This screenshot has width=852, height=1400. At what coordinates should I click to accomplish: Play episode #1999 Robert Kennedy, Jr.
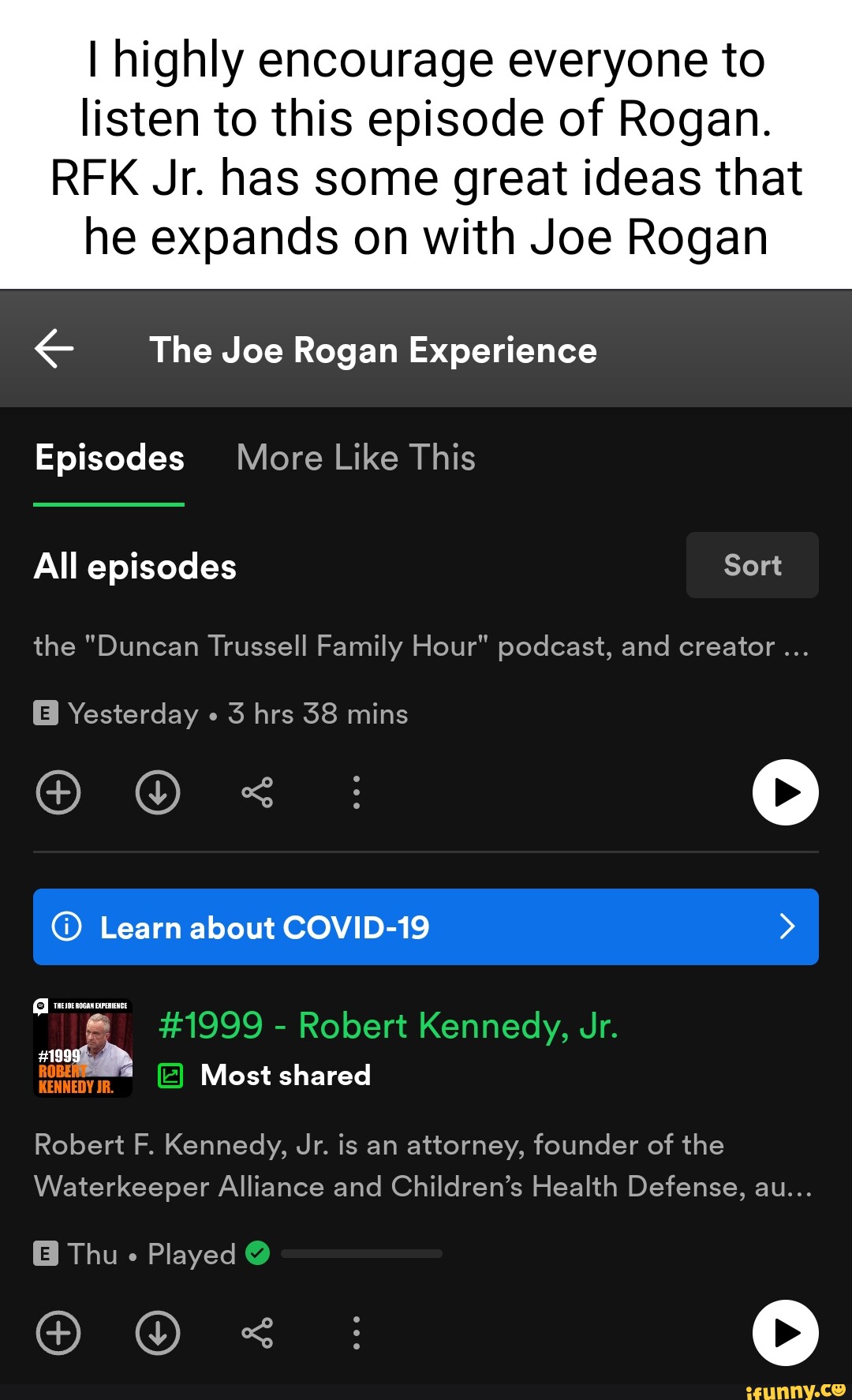point(785,1333)
